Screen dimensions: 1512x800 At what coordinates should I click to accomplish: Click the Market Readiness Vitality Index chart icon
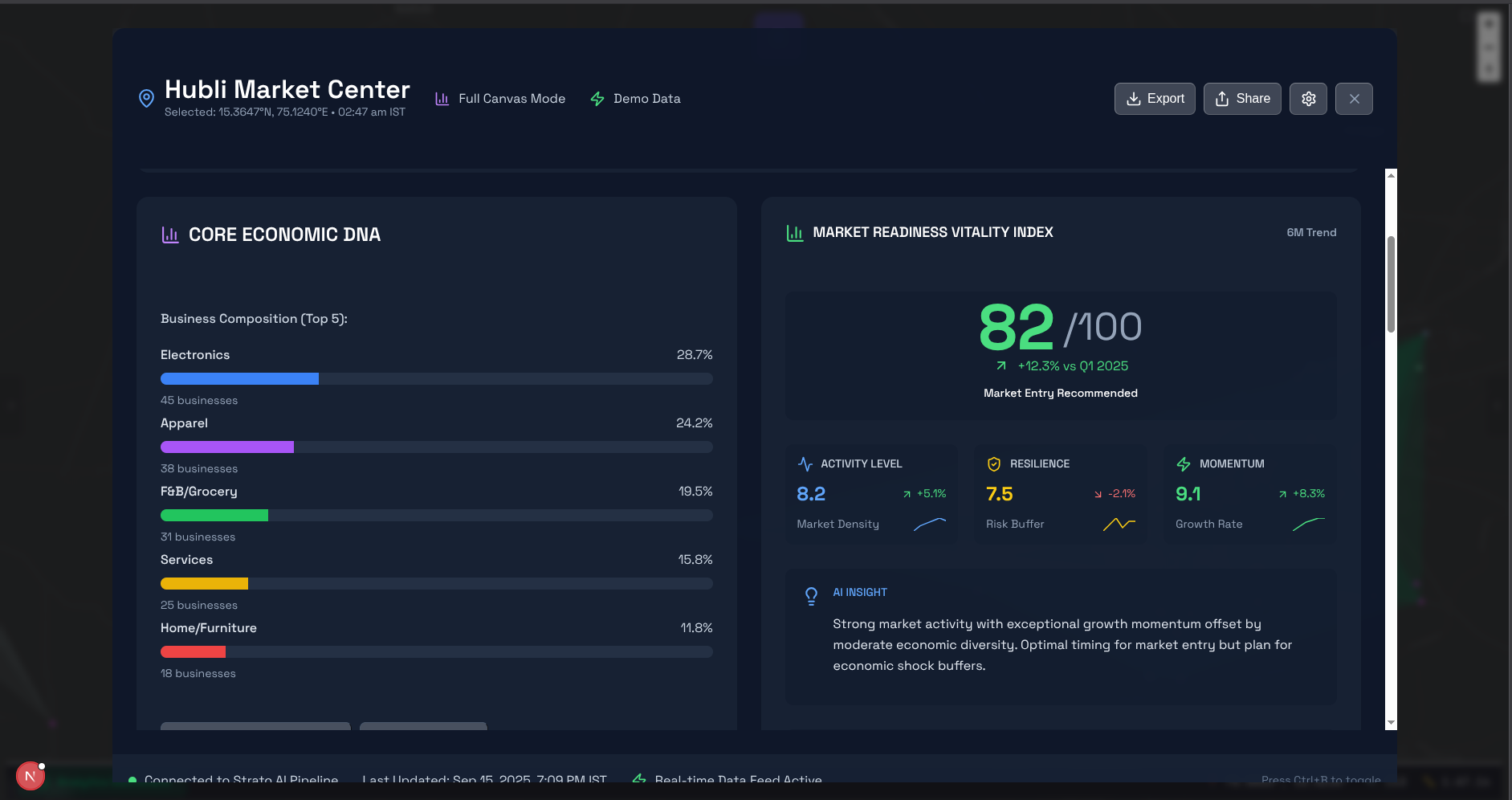[794, 232]
